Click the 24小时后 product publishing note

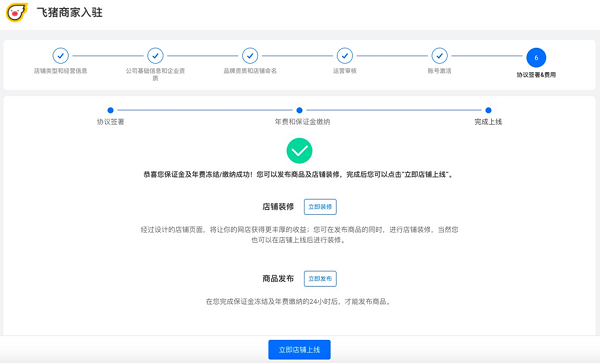tap(299, 301)
